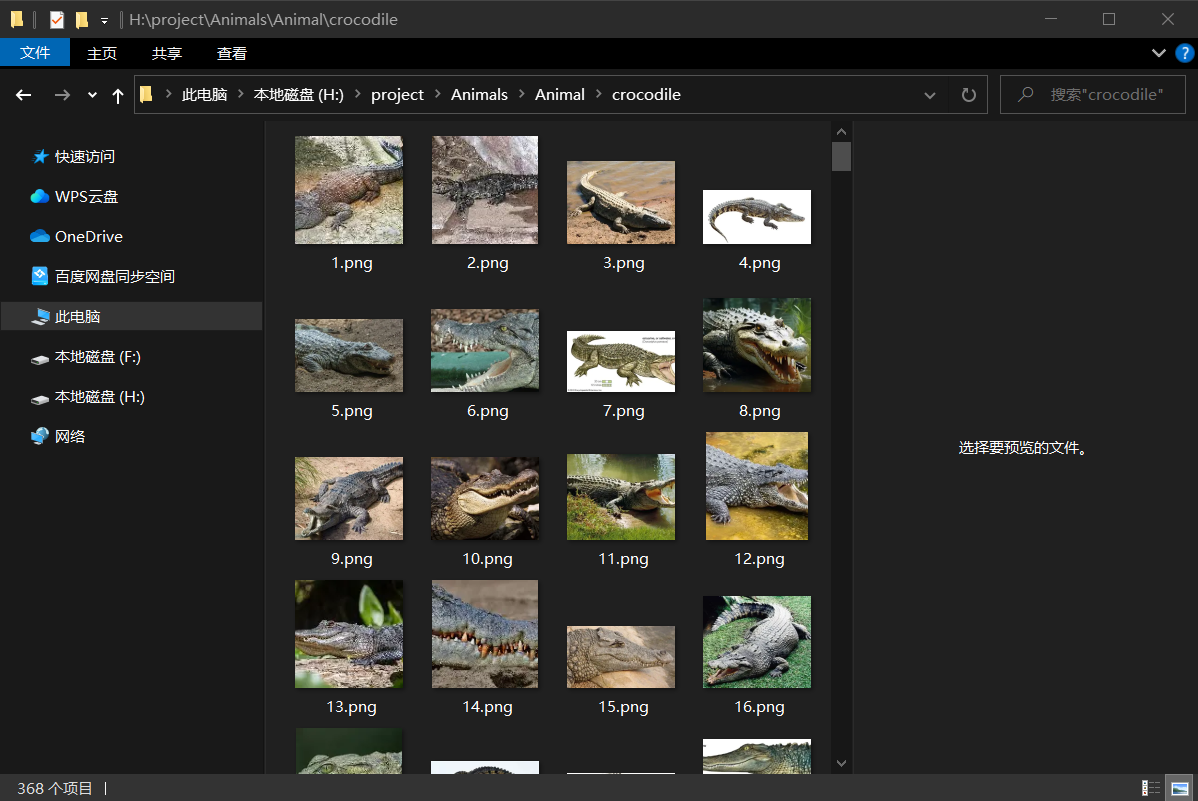
Task: Click the new folder quick access icon
Action: click(82, 20)
